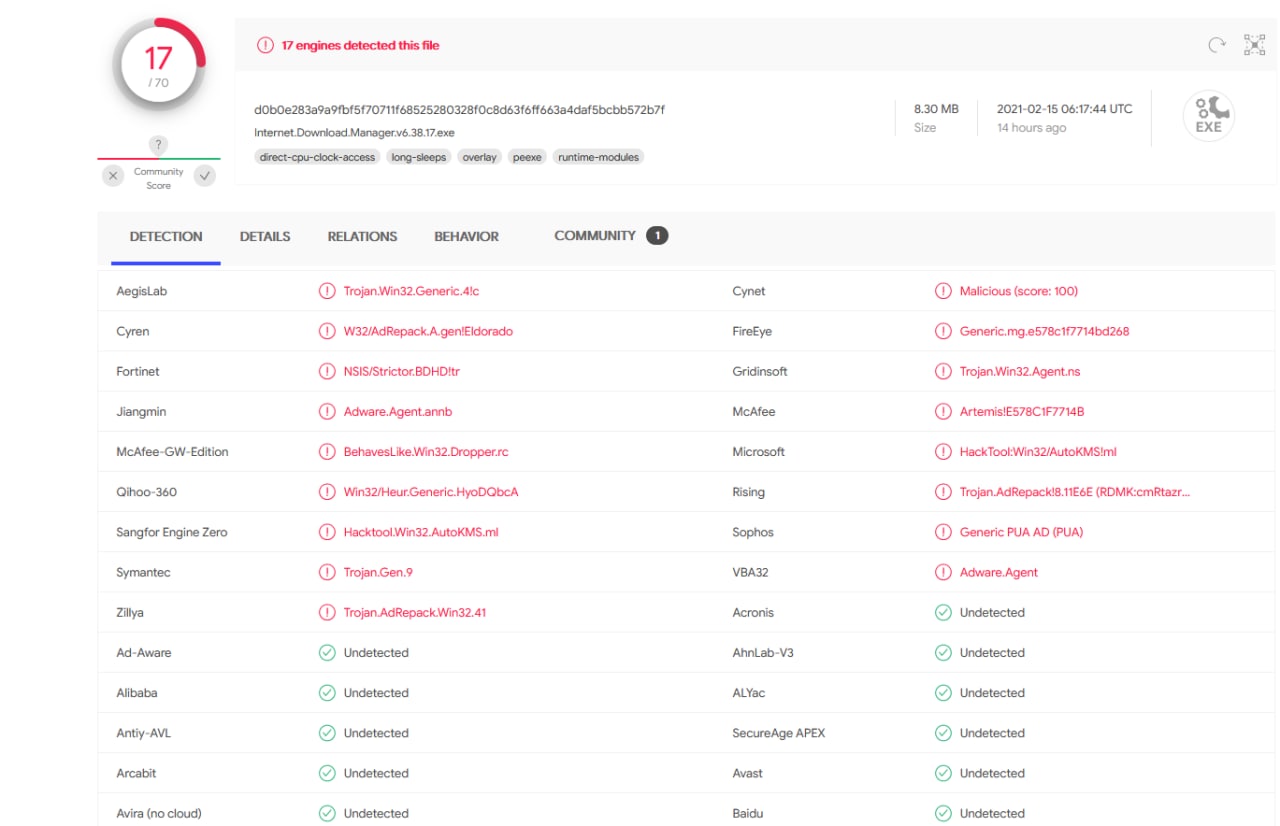Click alert icon for VBA32 detection
This screenshot has height=826, width=1280.
(x=943, y=573)
